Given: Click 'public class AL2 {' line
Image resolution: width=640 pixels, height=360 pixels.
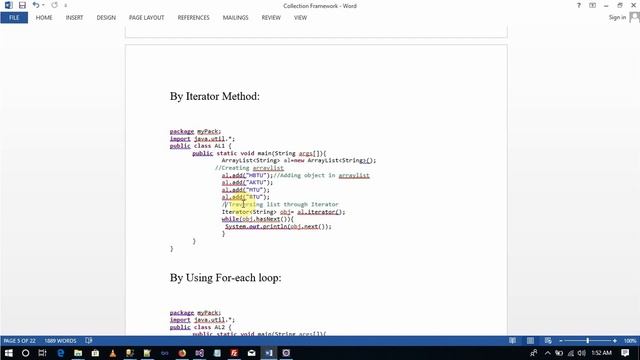Looking at the screenshot, I should point(200,327).
